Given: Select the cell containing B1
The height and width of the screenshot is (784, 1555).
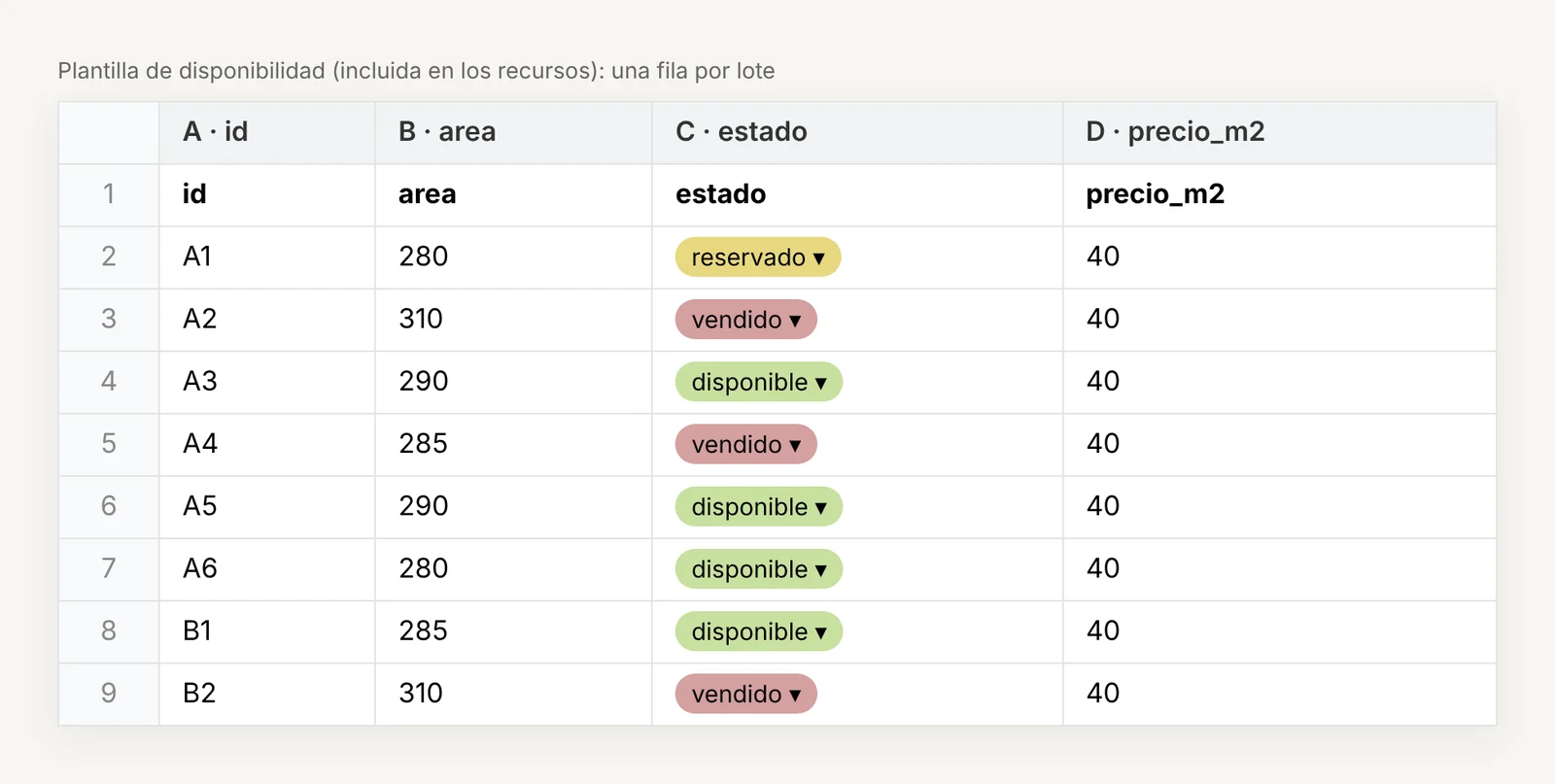Looking at the screenshot, I should (x=267, y=631).
